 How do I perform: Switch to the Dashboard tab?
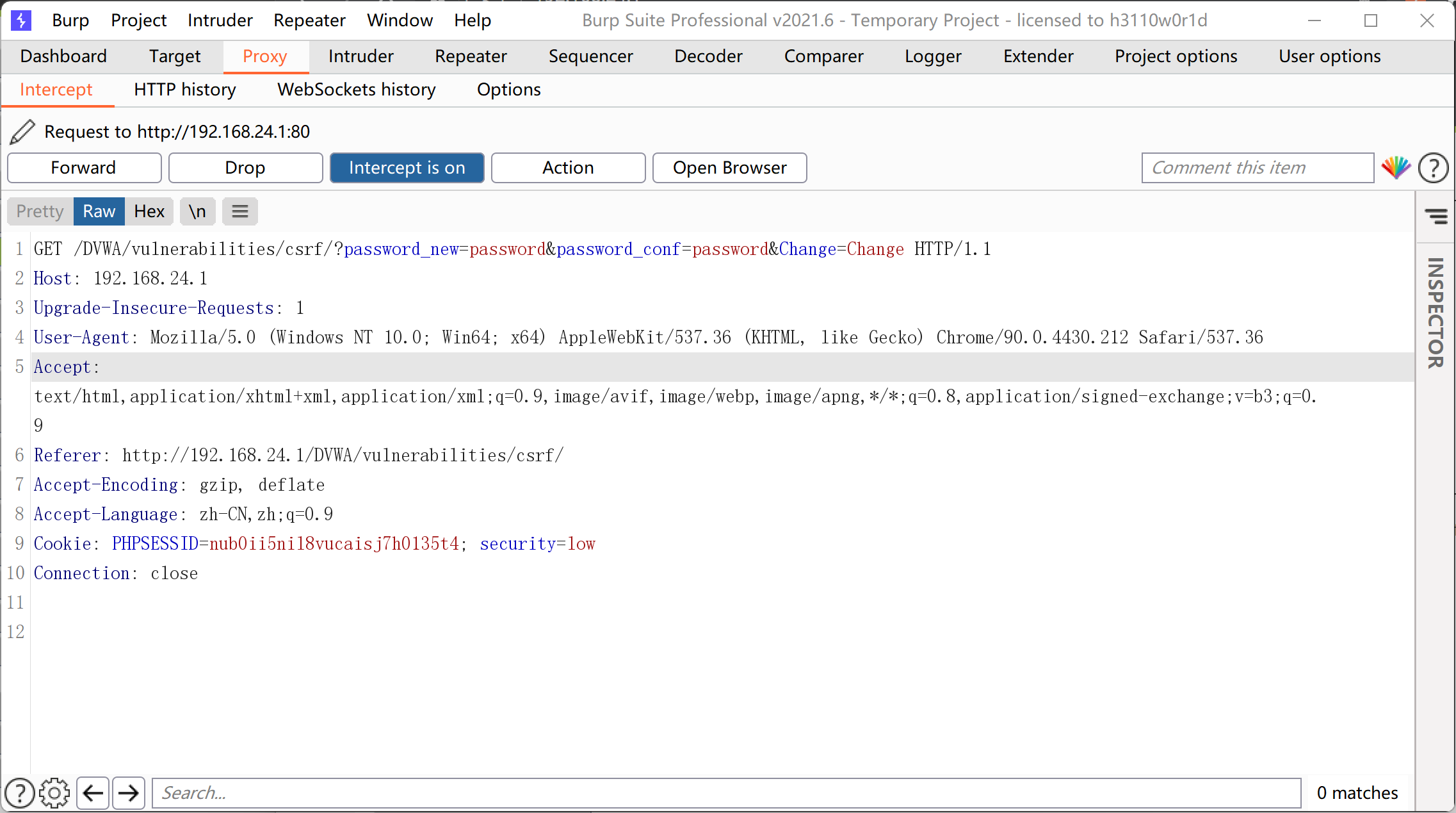[63, 56]
